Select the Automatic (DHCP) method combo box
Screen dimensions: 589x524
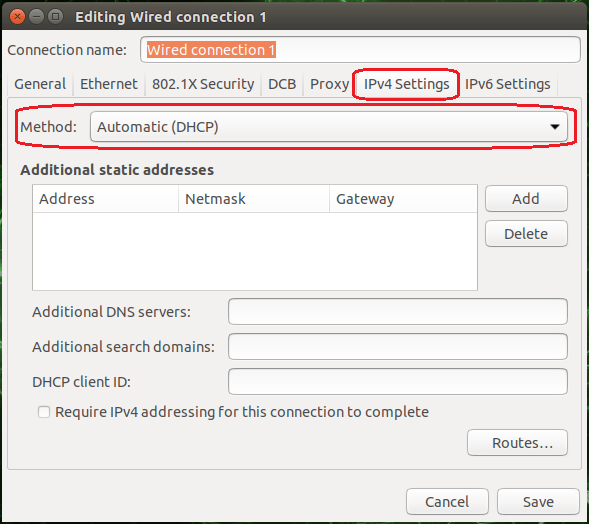[x=329, y=127]
